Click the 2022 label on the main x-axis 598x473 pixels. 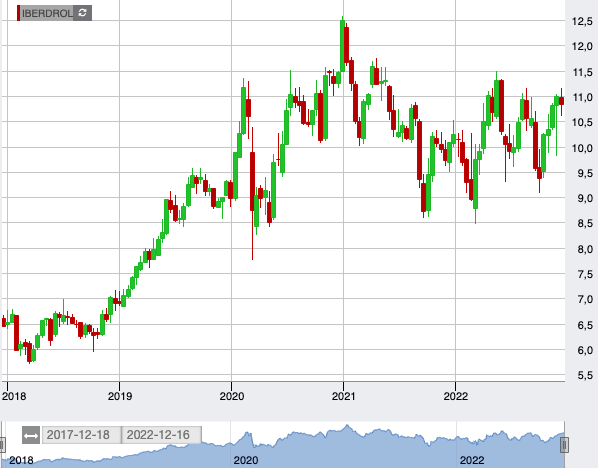tap(455, 396)
